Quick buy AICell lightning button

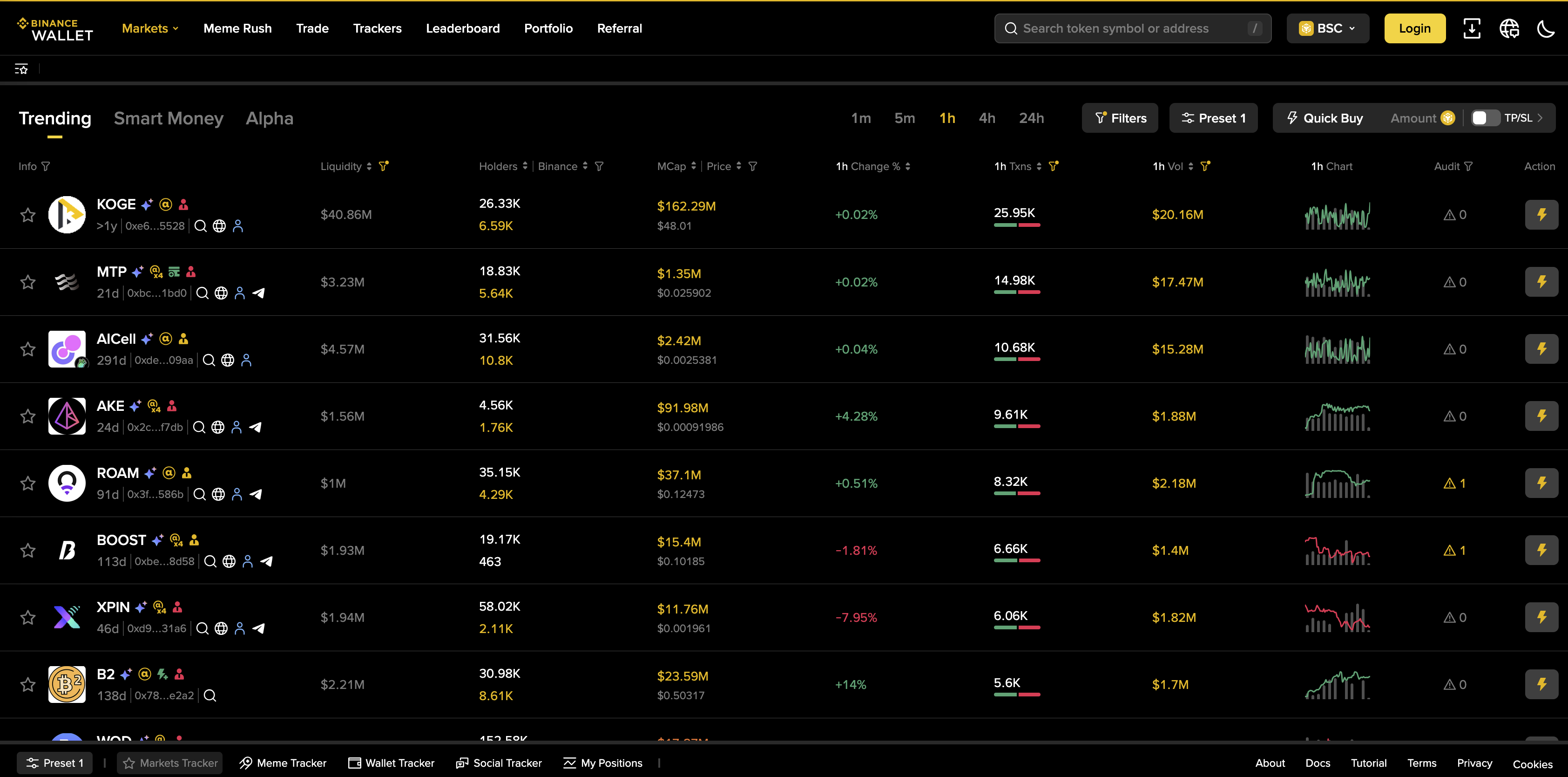click(1541, 349)
